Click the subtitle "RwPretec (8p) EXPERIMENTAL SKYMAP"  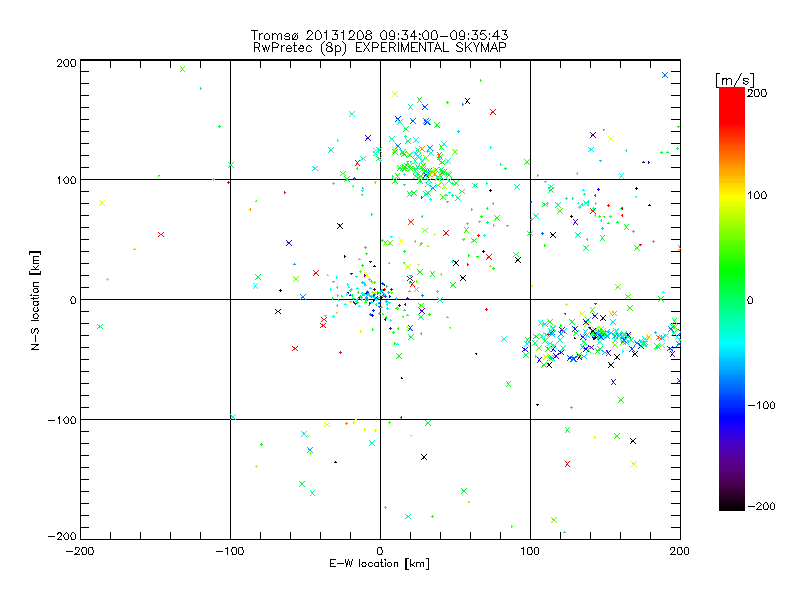pos(379,47)
